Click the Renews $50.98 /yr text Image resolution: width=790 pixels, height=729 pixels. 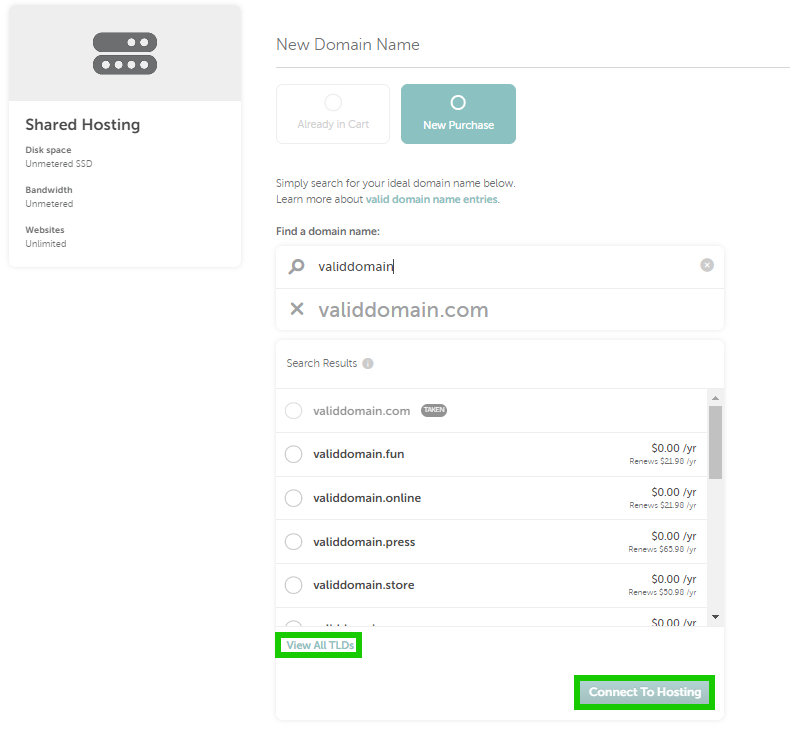(662, 592)
